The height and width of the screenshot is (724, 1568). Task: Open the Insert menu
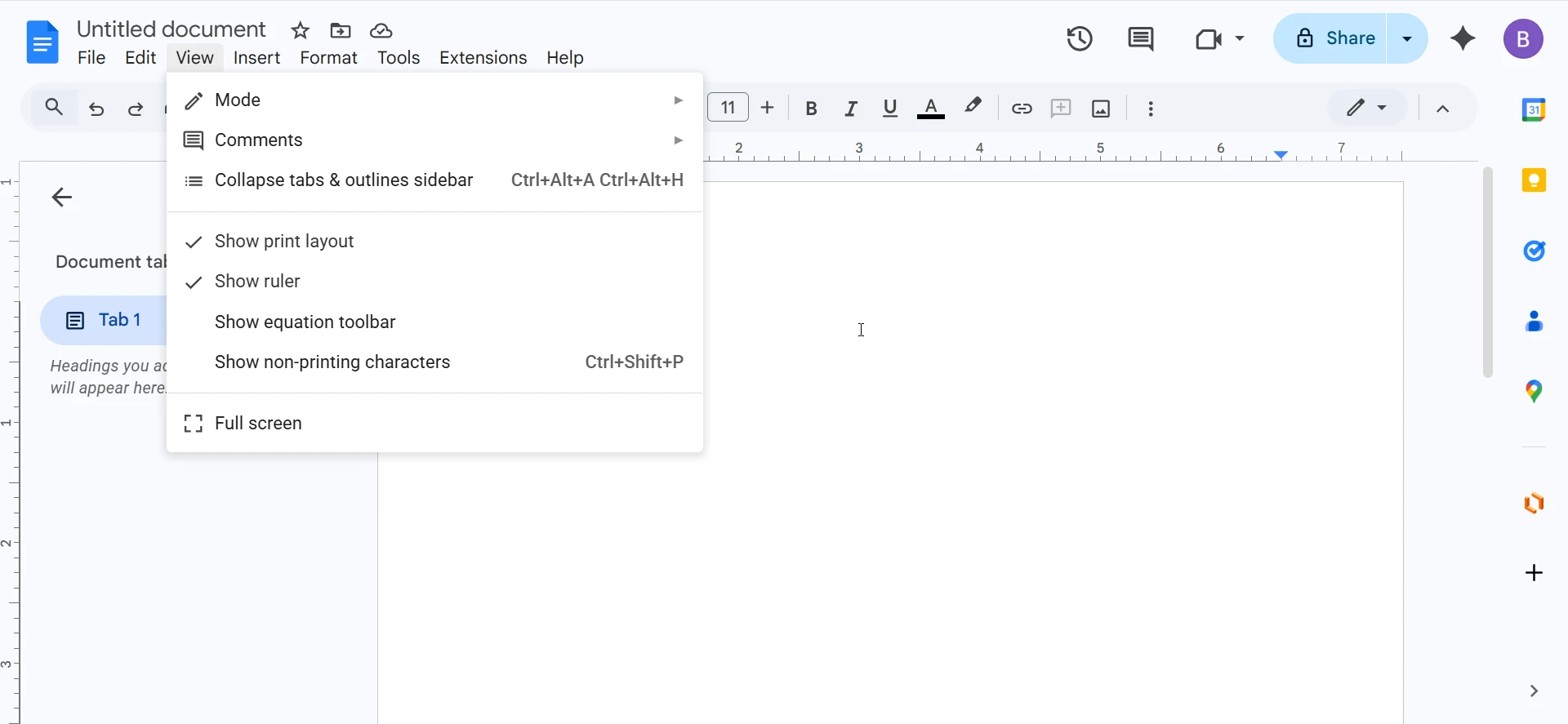click(256, 58)
